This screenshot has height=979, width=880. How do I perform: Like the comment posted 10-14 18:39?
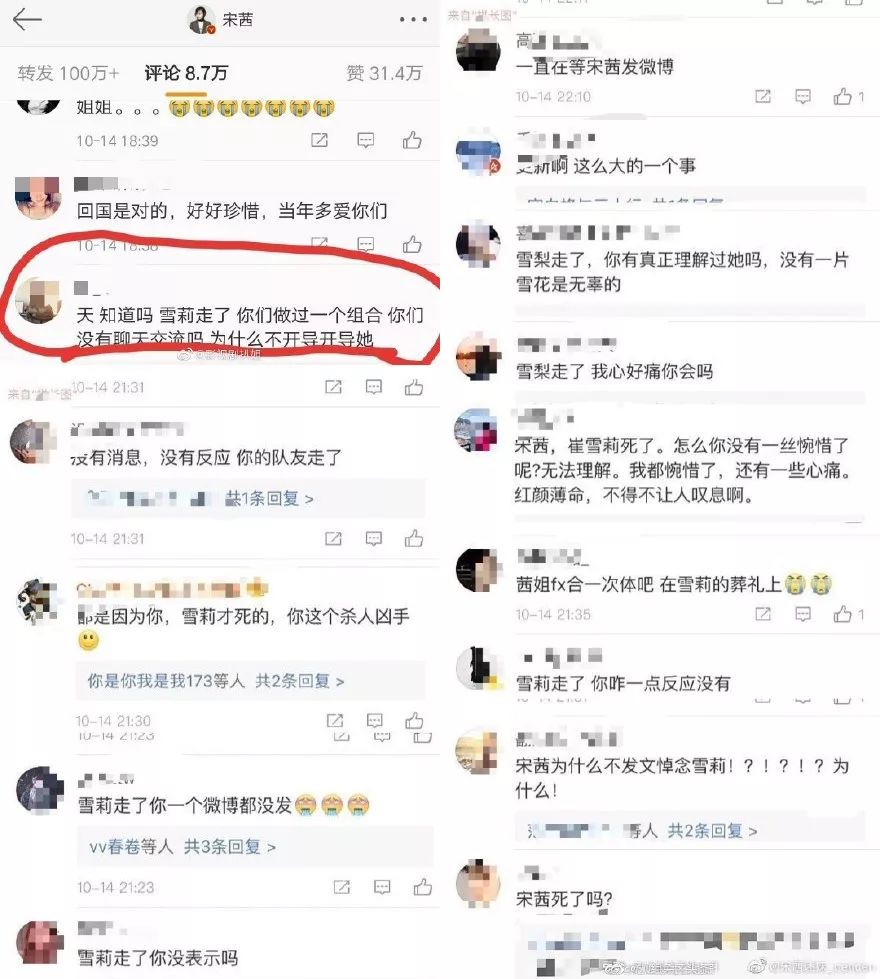point(412,140)
